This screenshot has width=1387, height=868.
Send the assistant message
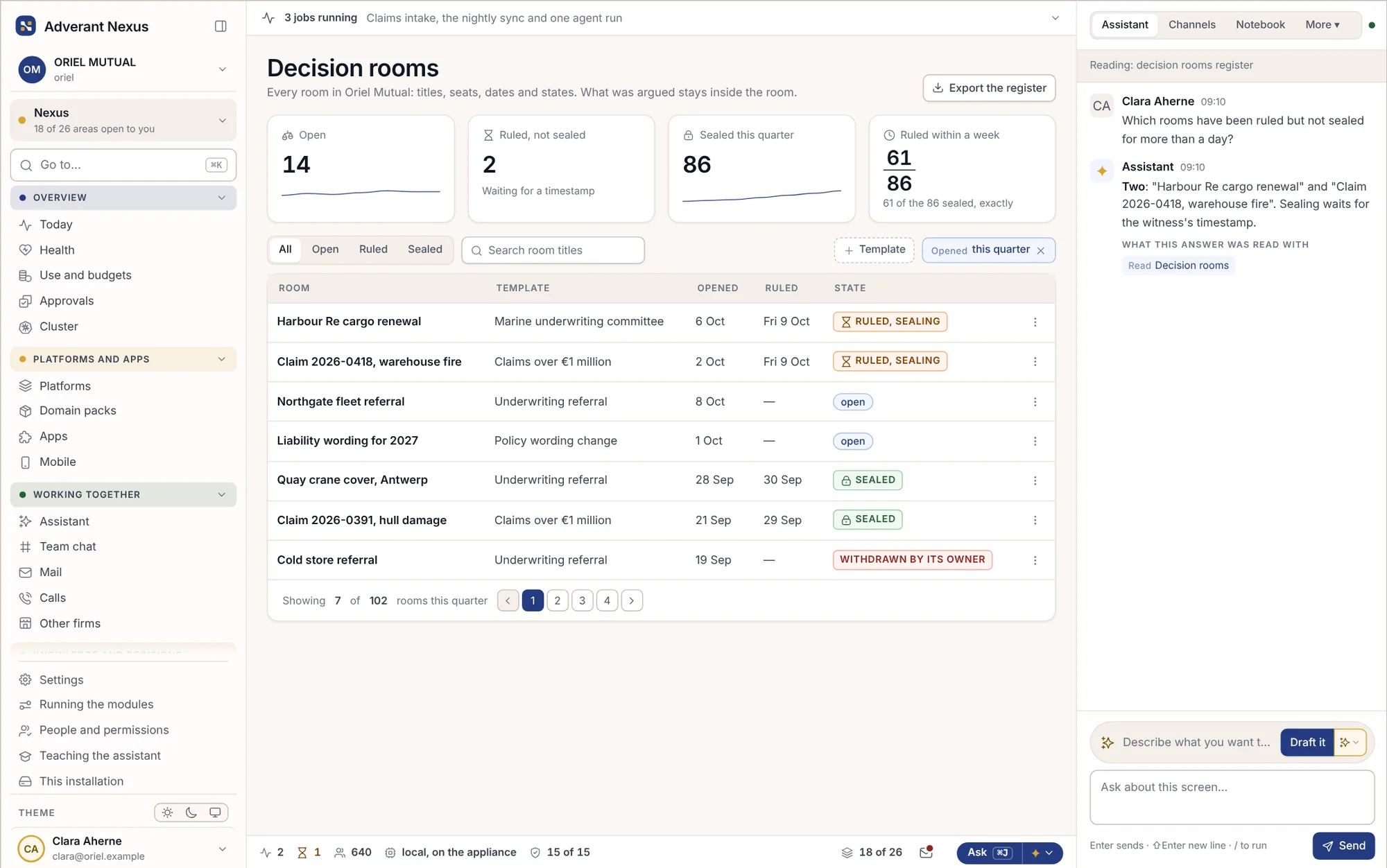tap(1343, 846)
